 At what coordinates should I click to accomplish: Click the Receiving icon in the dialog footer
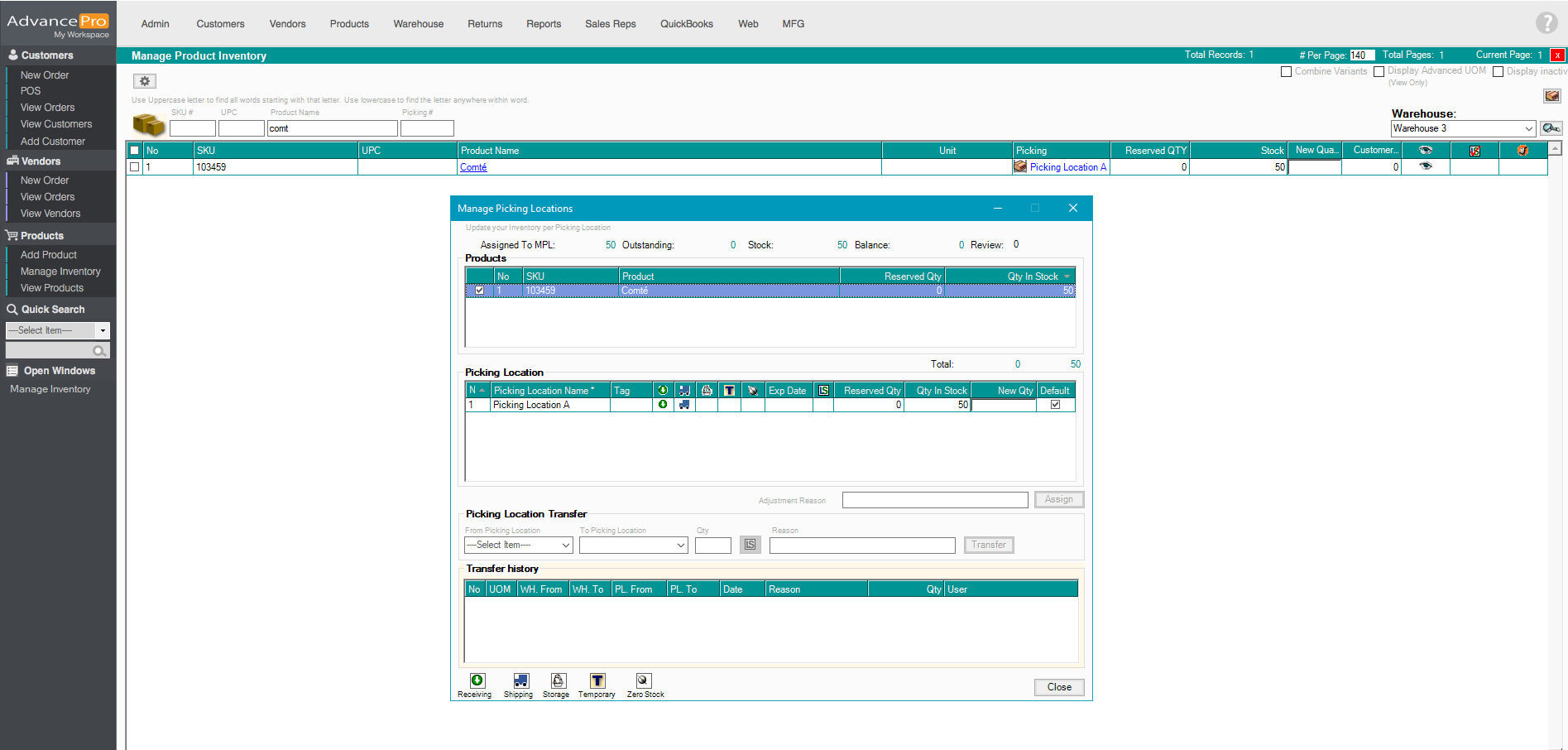[x=477, y=680]
